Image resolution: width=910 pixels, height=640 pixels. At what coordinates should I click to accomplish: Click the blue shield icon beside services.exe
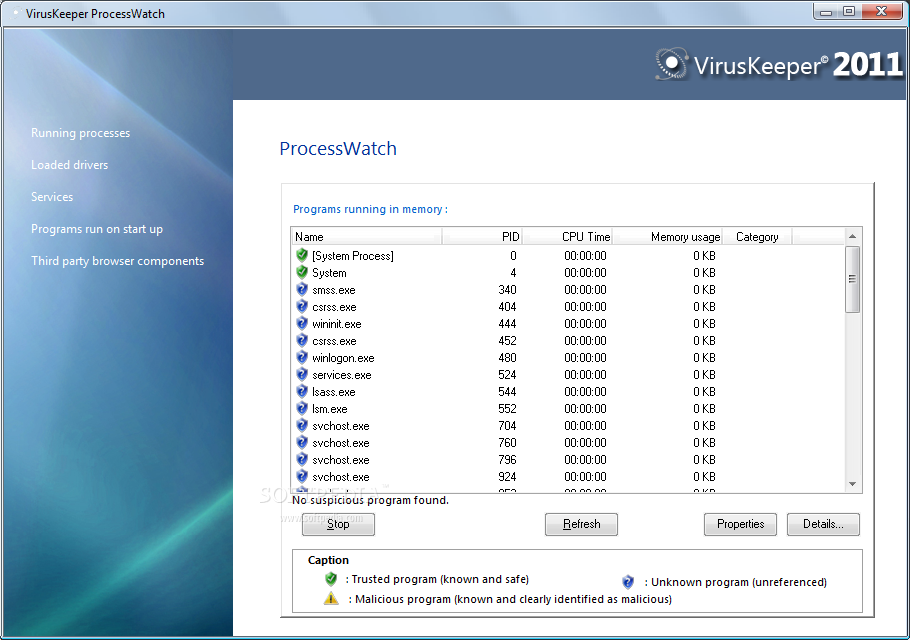coord(302,374)
